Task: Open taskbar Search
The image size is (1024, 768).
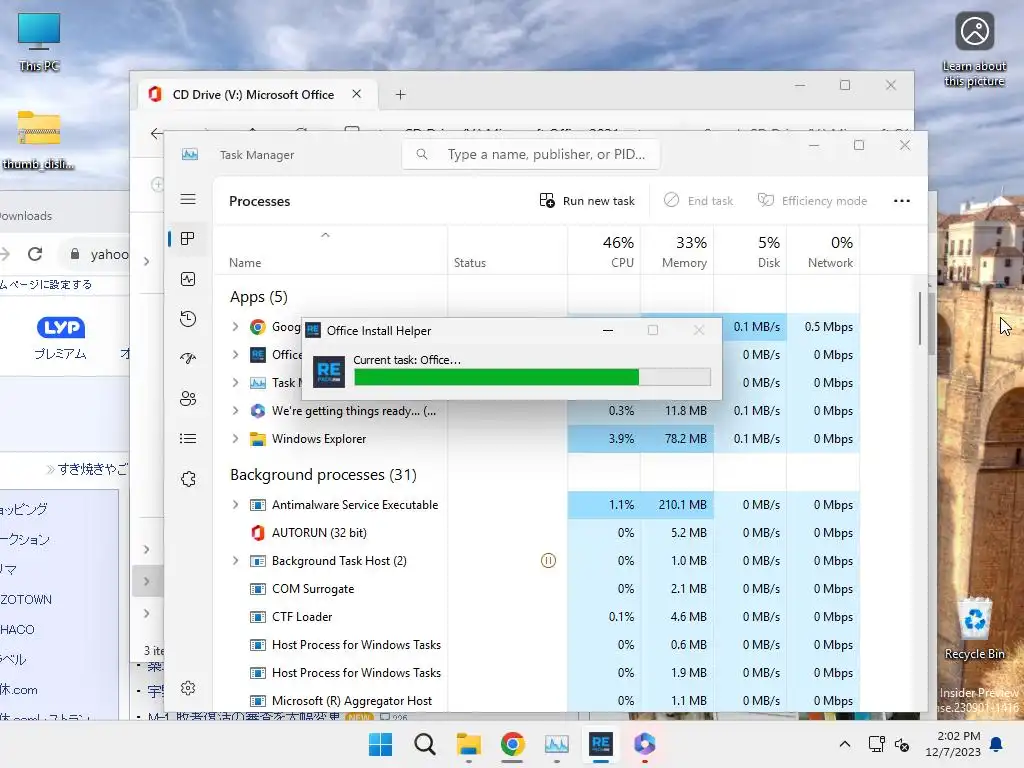Action: [x=424, y=744]
